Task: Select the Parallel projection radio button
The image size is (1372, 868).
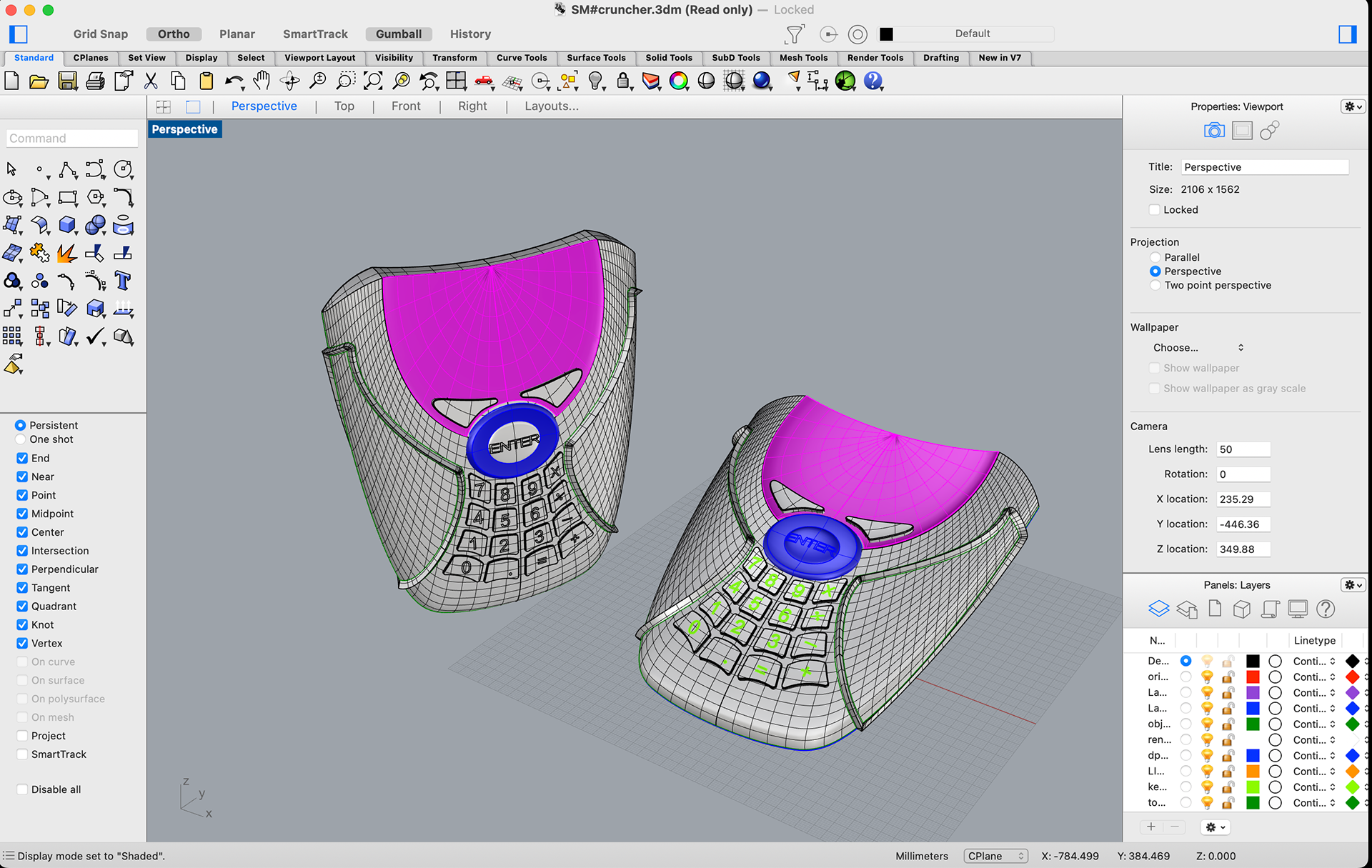Action: pos(1155,257)
